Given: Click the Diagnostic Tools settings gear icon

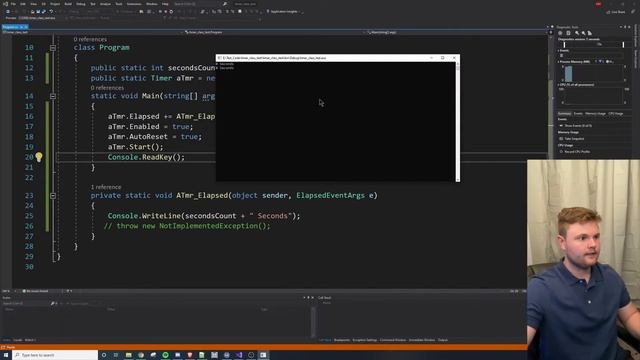Looking at the screenshot, I should (560, 33).
